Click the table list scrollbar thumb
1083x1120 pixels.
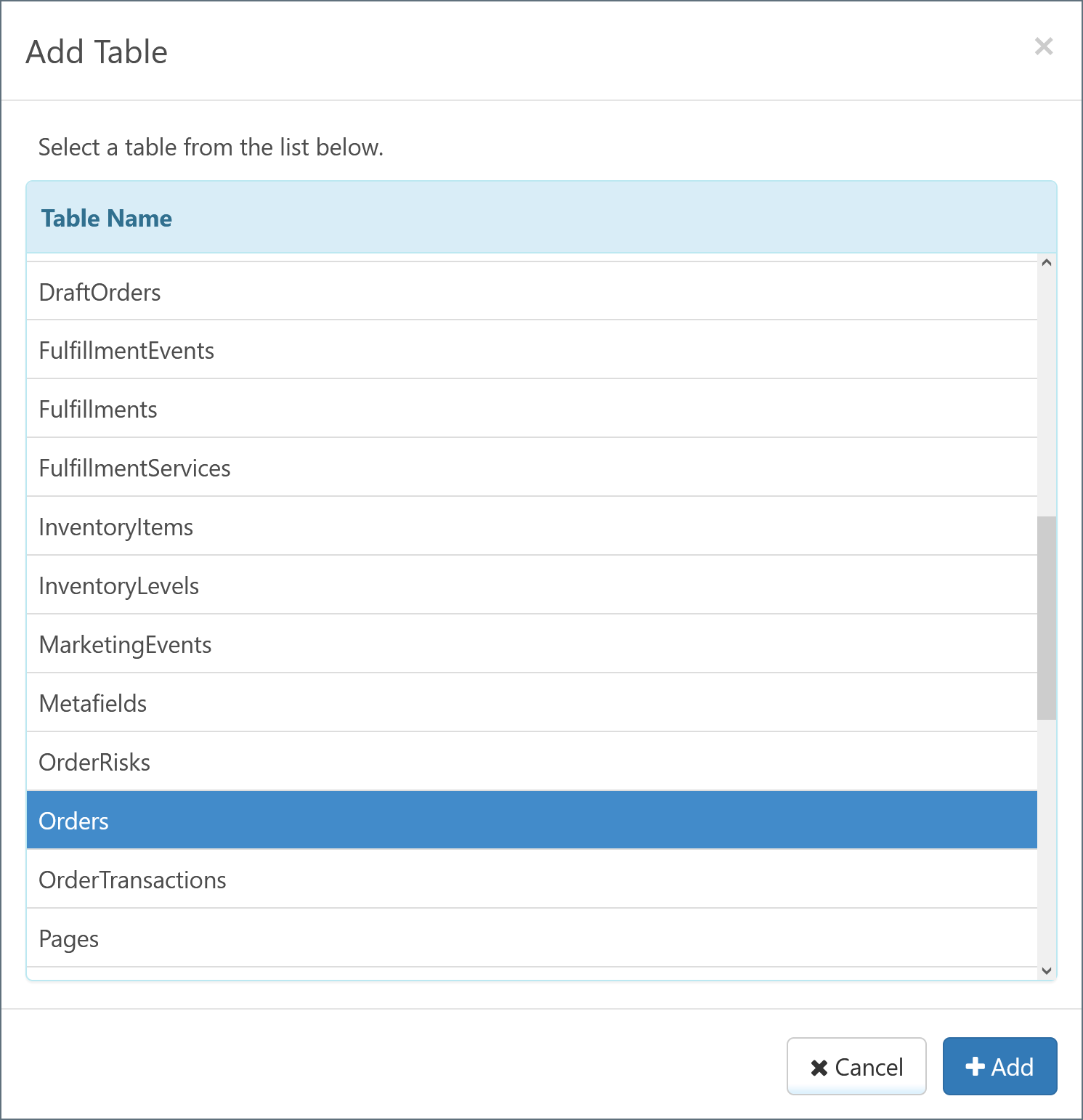(x=1046, y=617)
